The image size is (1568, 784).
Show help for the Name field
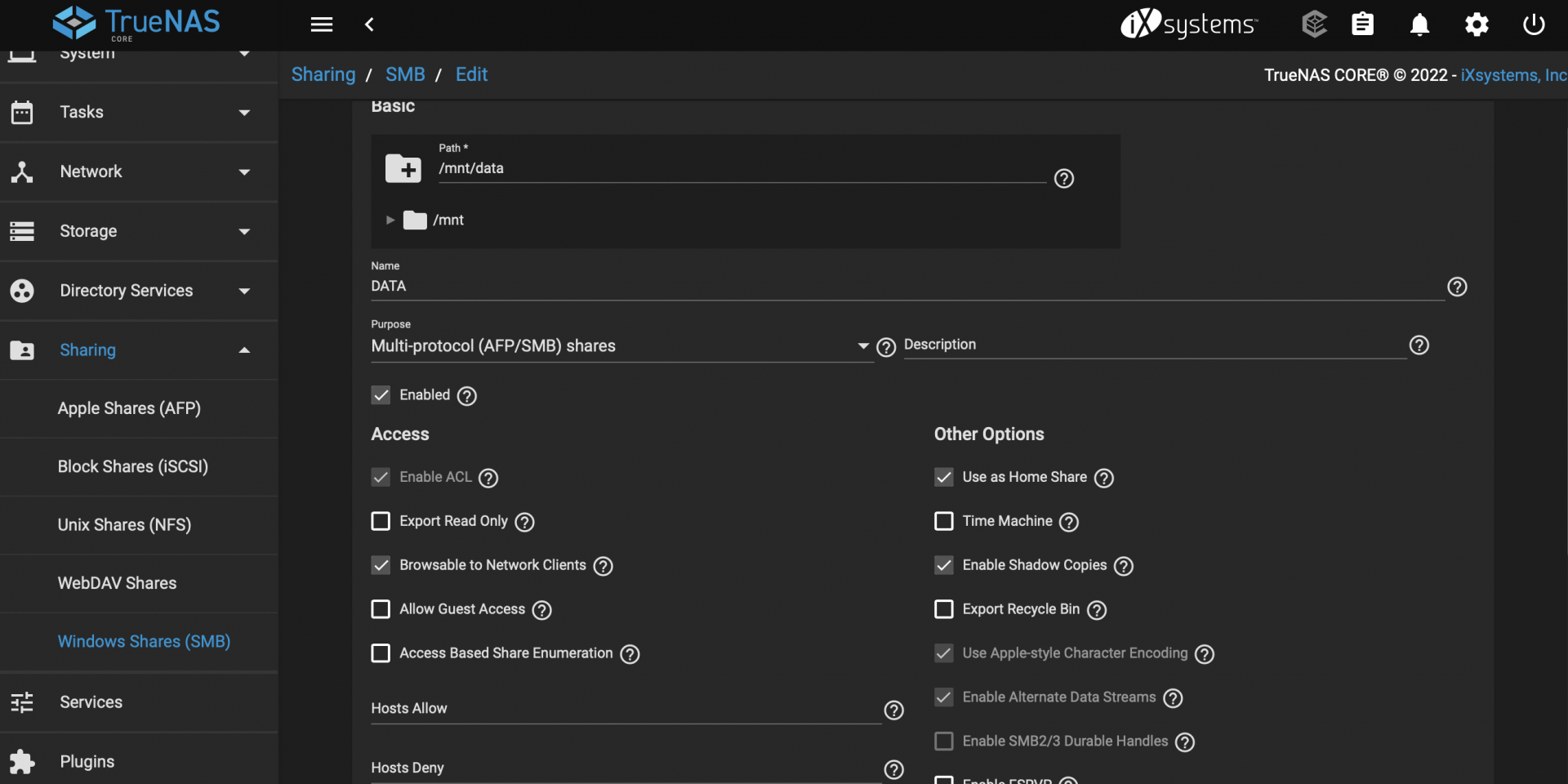coord(1457,287)
